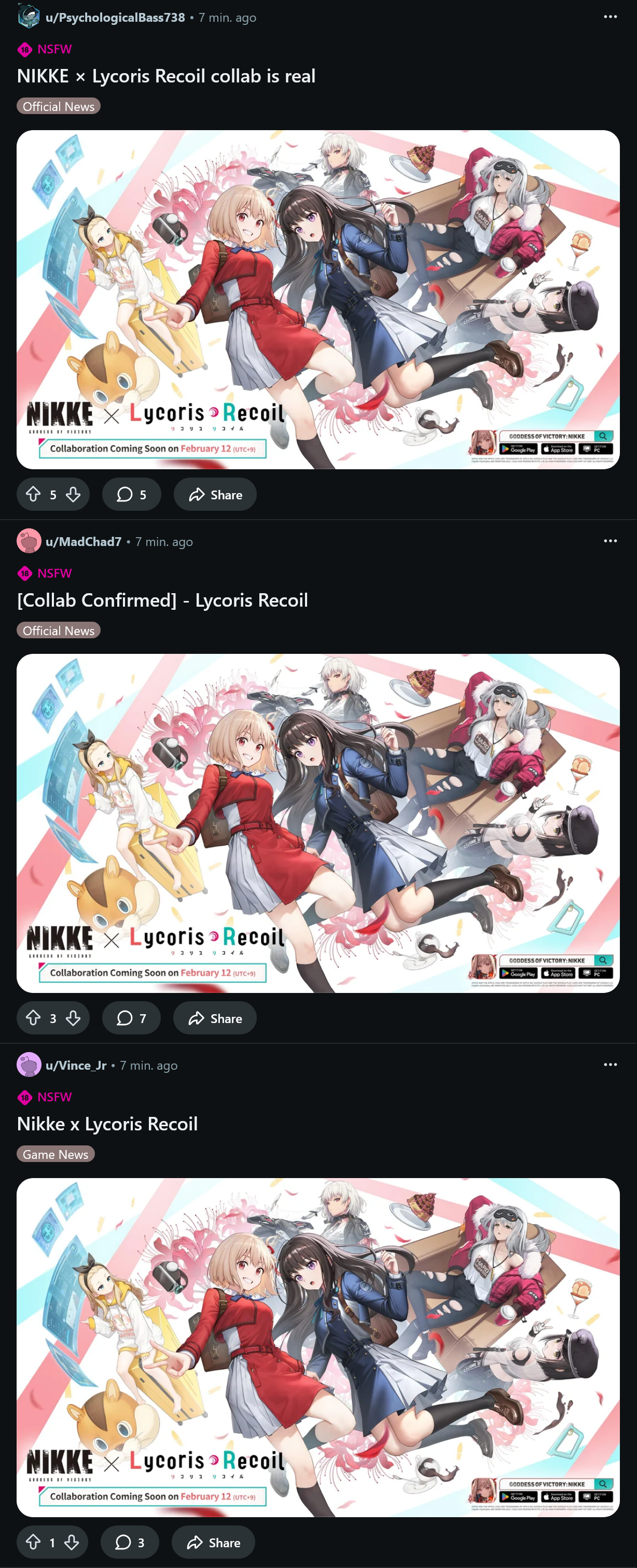Filter by the Game News flair tag
The height and width of the screenshot is (1568, 637).
point(56,1154)
